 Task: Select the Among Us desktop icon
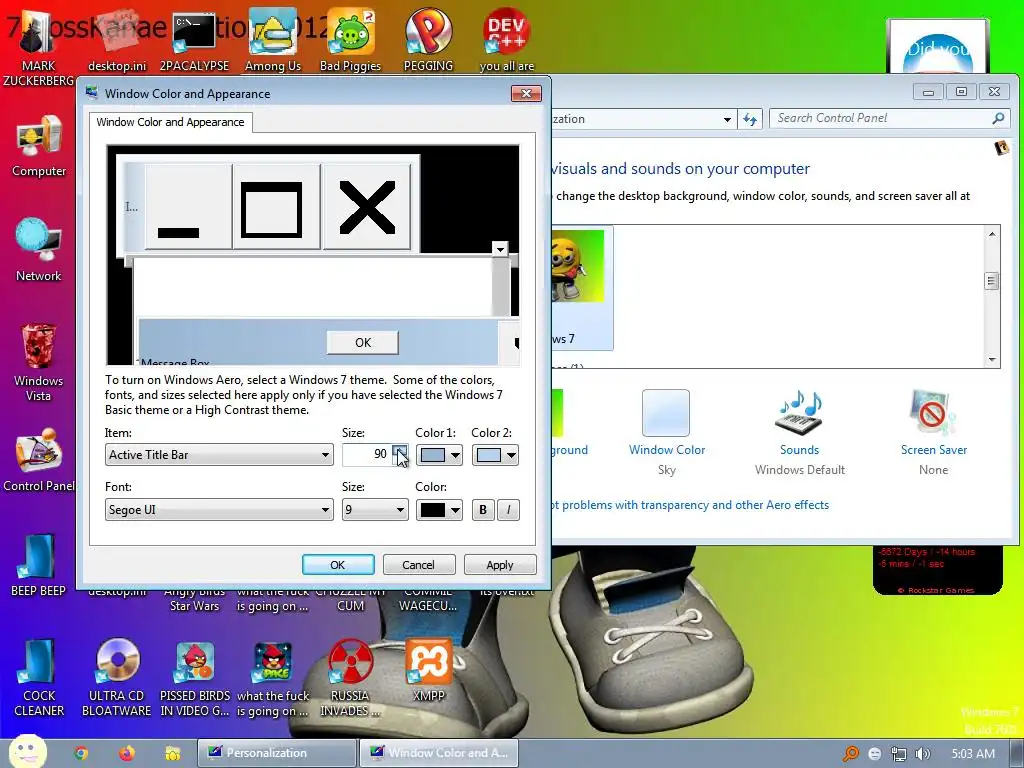pyautogui.click(x=273, y=40)
